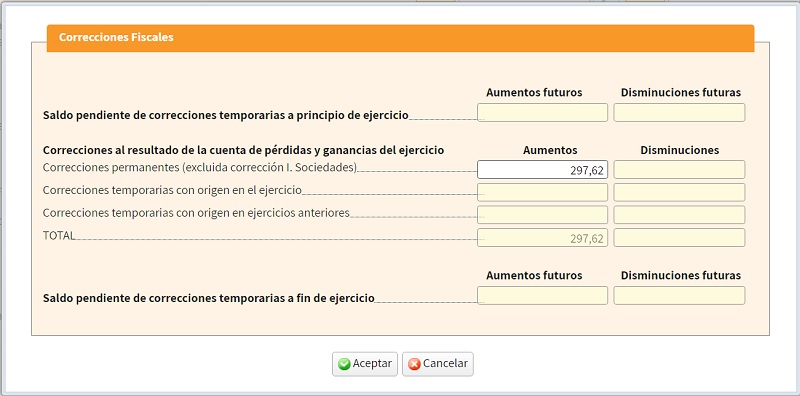The width and height of the screenshot is (800, 396).
Task: Click the TOTAL Disminuciones field
Action: click(679, 238)
